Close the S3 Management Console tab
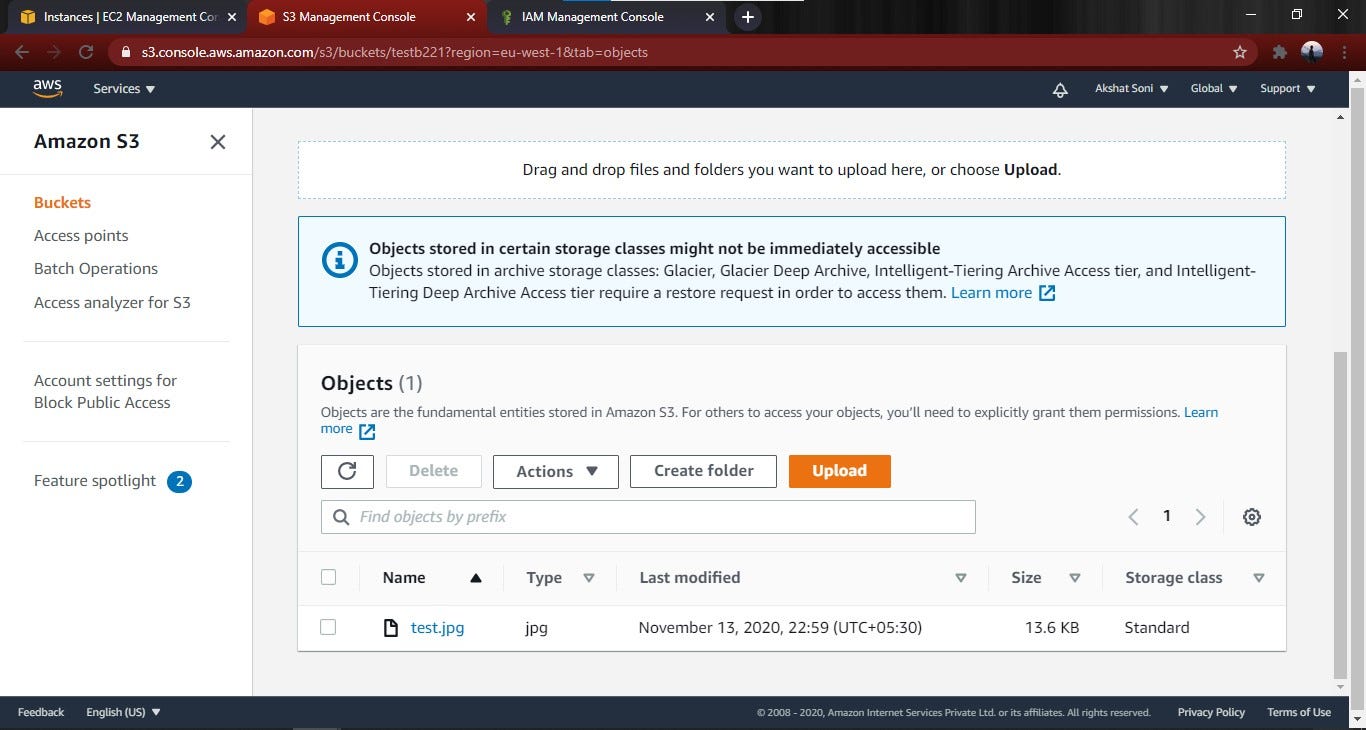 [x=471, y=17]
